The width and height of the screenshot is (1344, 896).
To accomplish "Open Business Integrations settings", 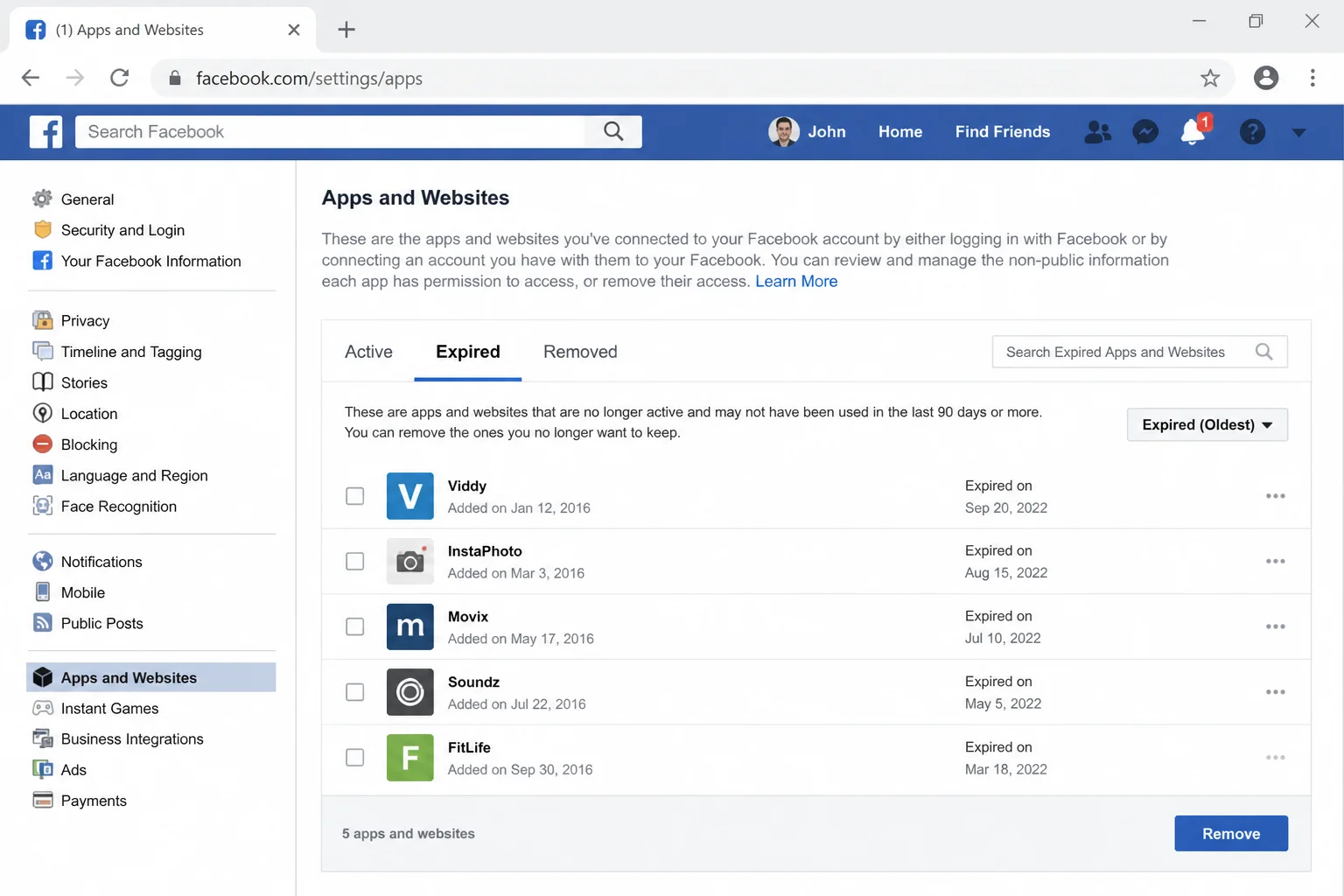I will click(132, 739).
